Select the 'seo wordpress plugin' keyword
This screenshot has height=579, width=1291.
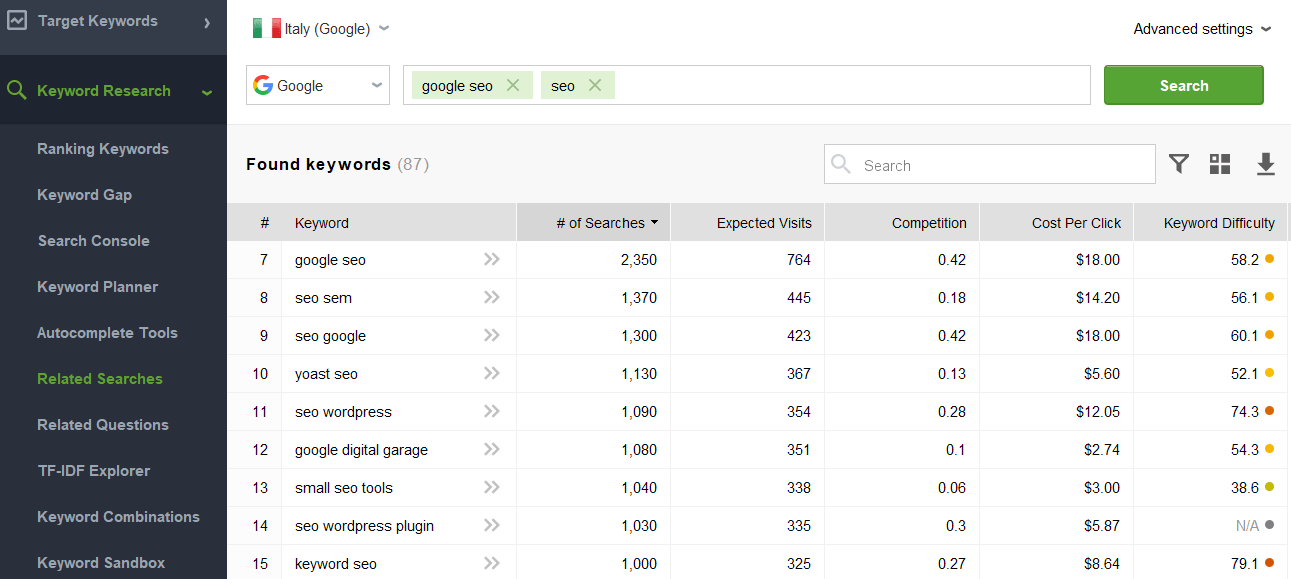point(364,526)
